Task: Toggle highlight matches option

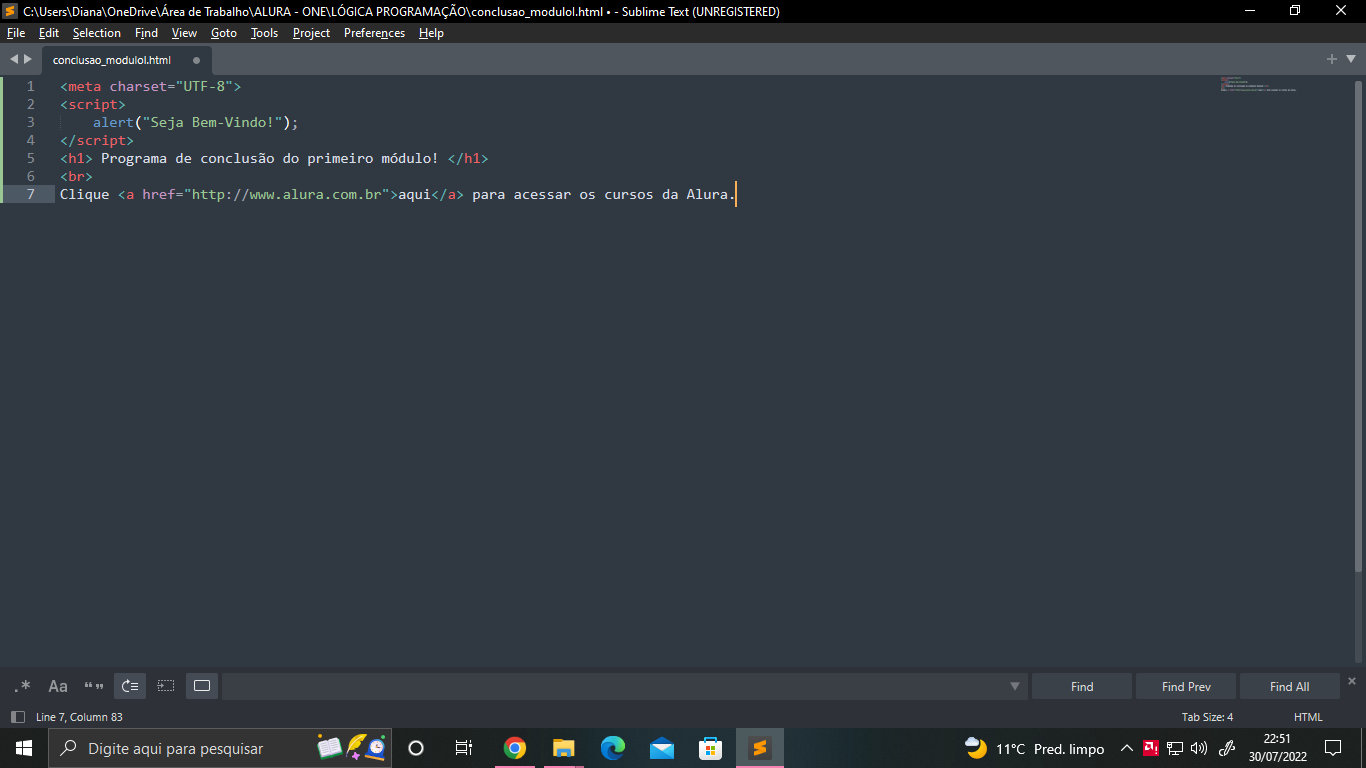Action: pyautogui.click(x=202, y=686)
